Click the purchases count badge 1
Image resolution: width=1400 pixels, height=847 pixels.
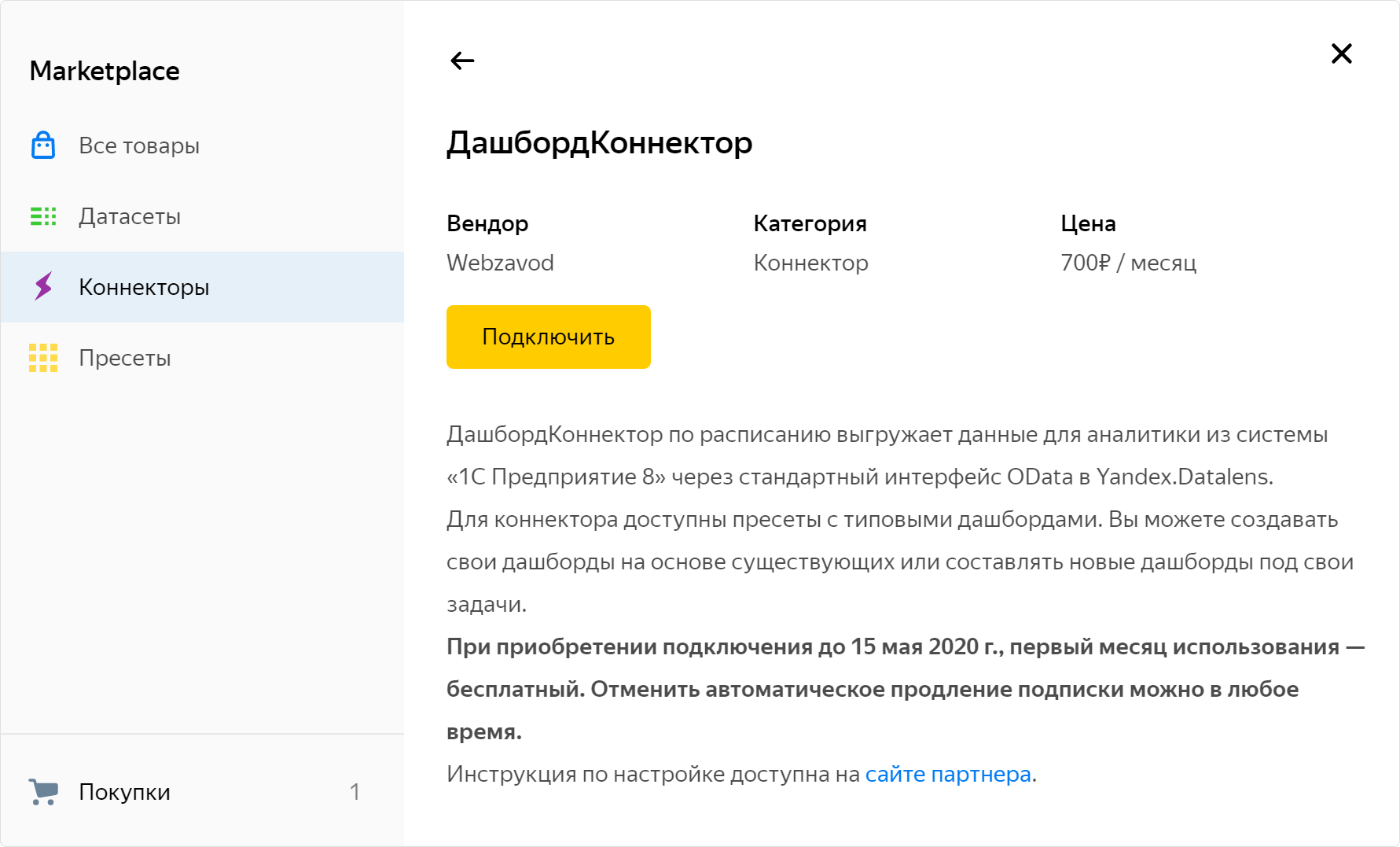355,791
